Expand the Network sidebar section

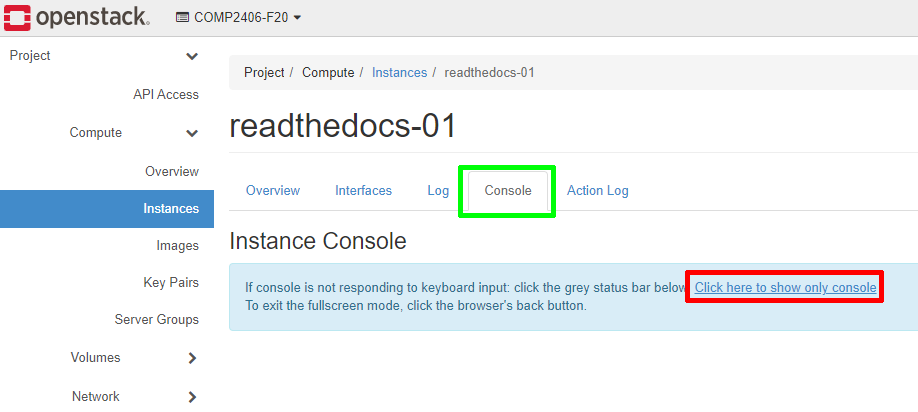(x=192, y=397)
